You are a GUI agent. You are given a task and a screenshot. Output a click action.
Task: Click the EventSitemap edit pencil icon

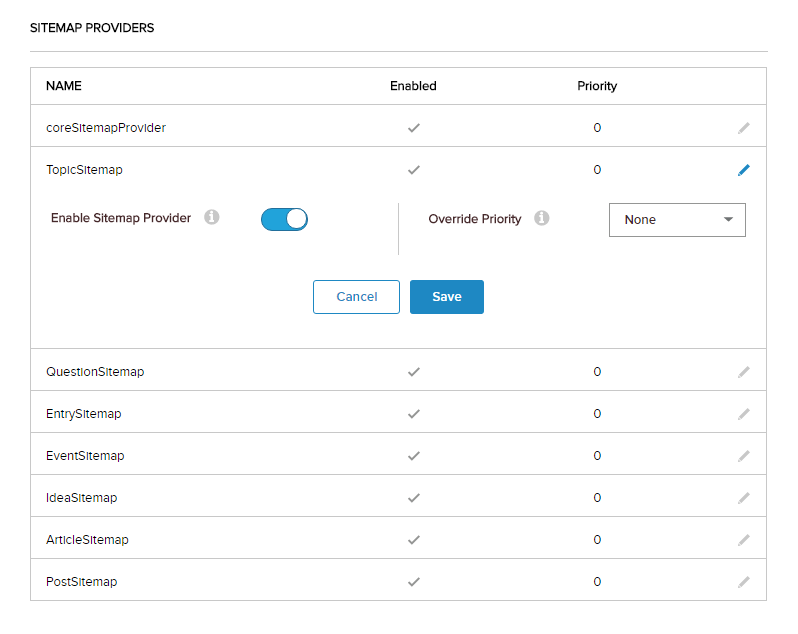click(743, 456)
